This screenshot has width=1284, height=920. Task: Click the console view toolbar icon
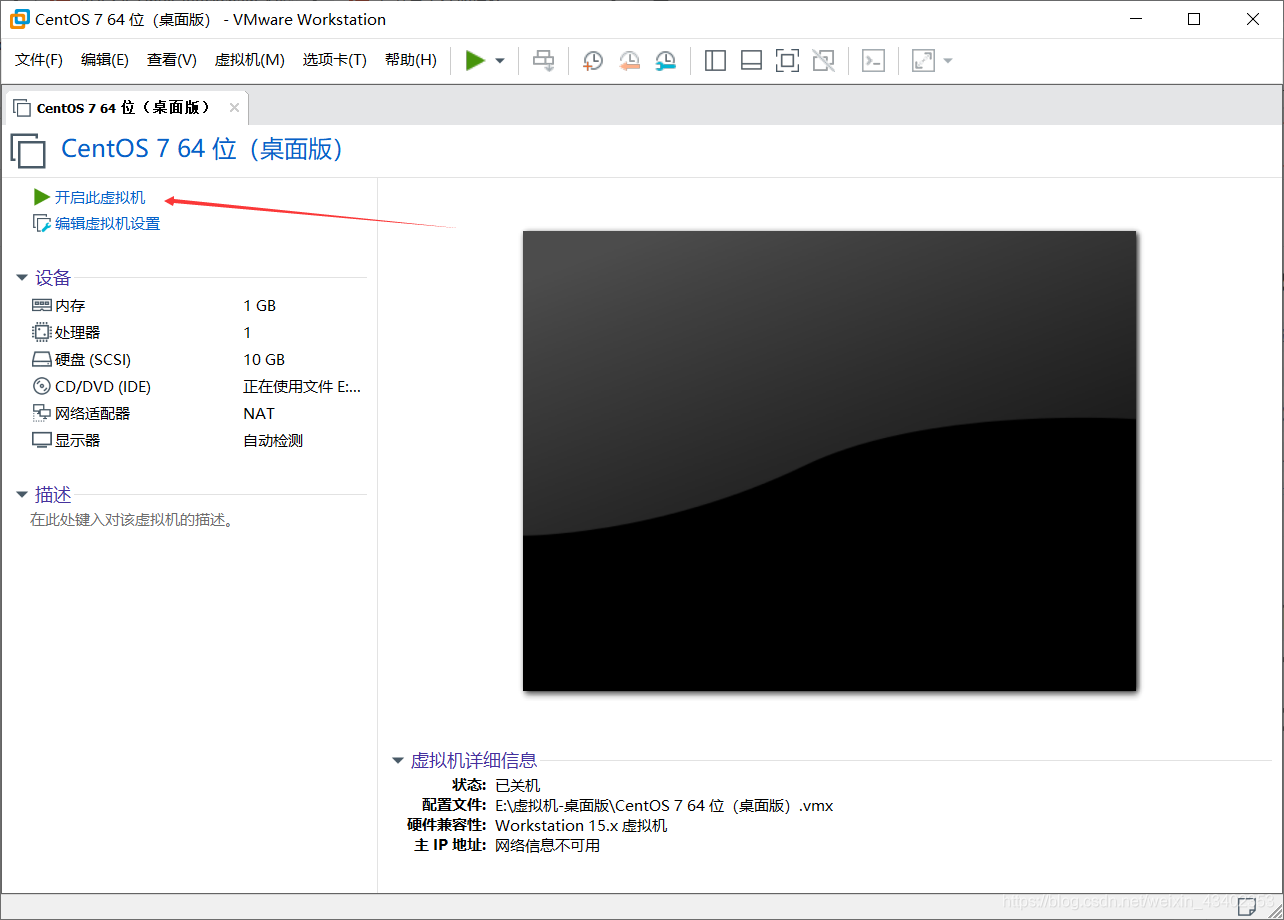tap(873, 61)
